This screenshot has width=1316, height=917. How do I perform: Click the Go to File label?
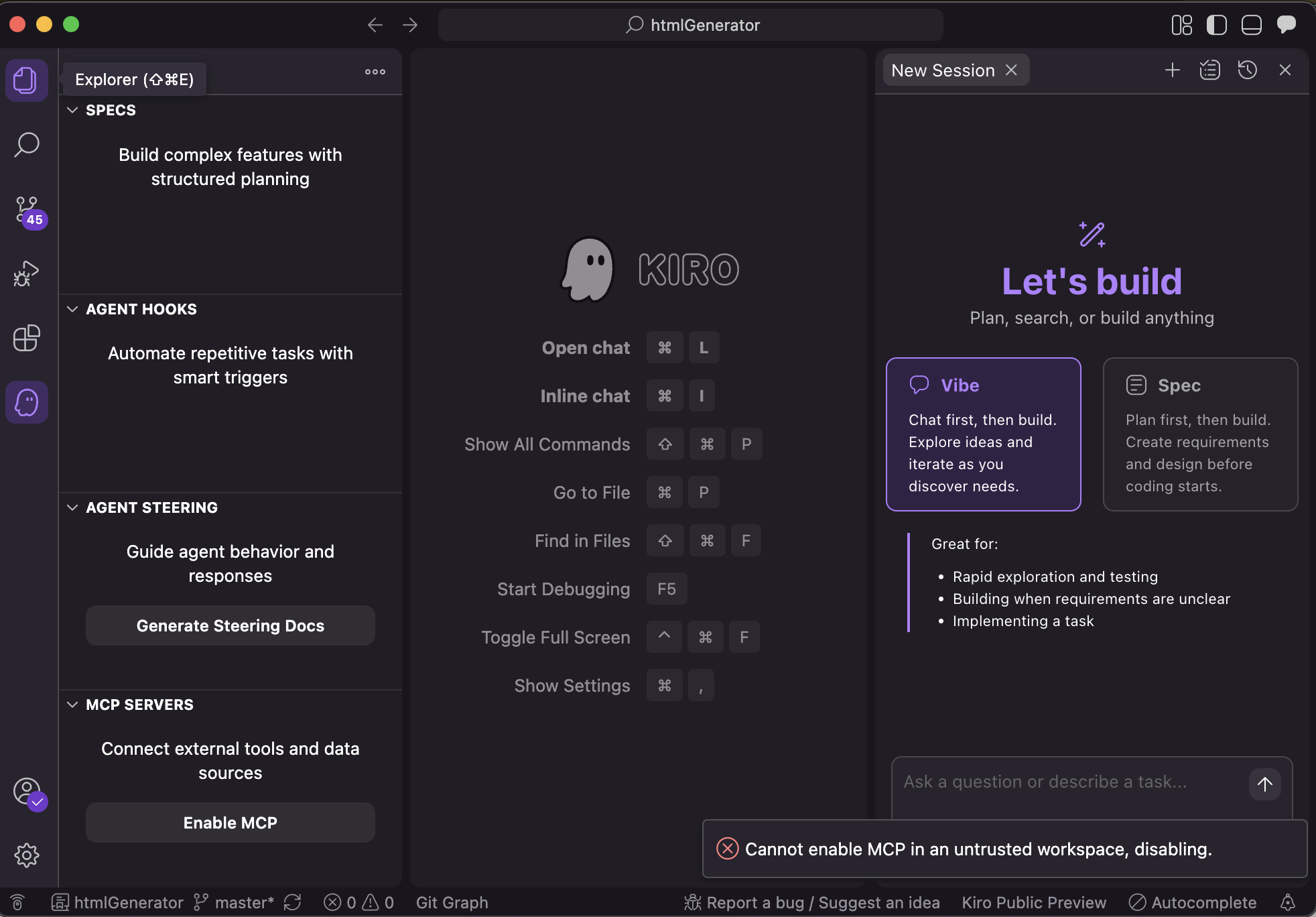(x=592, y=493)
